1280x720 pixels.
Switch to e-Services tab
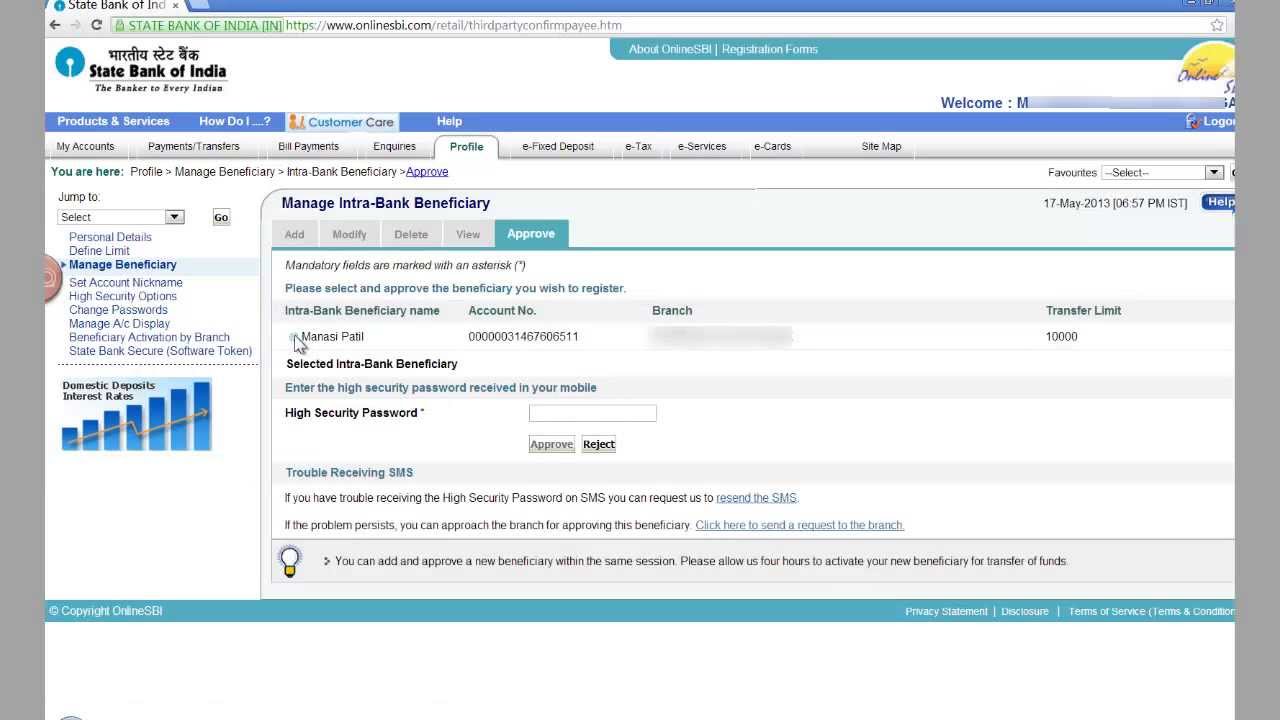[702, 146]
